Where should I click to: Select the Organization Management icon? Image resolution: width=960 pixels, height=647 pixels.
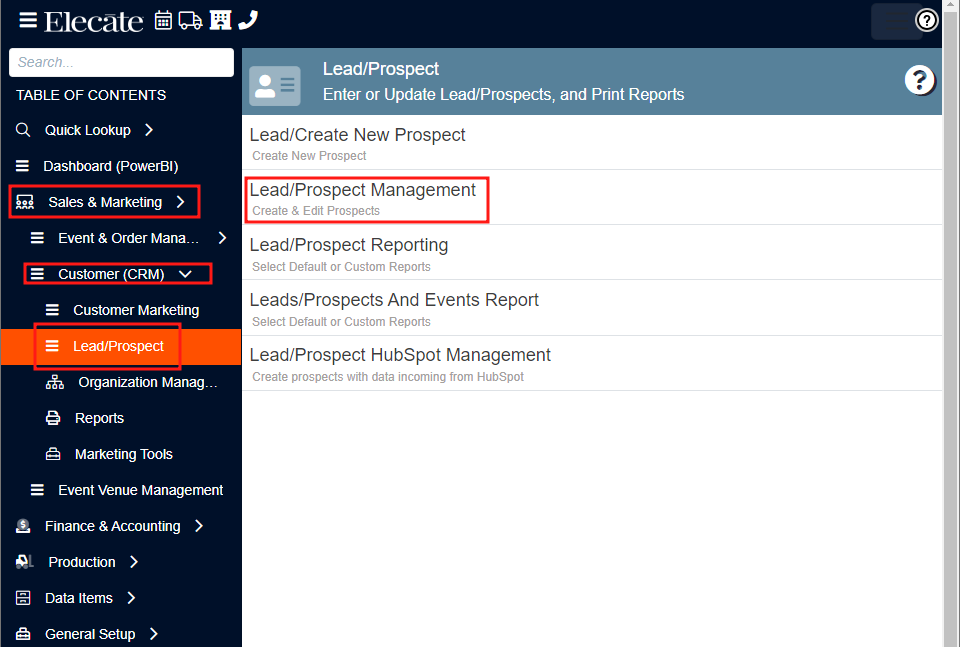[55, 382]
